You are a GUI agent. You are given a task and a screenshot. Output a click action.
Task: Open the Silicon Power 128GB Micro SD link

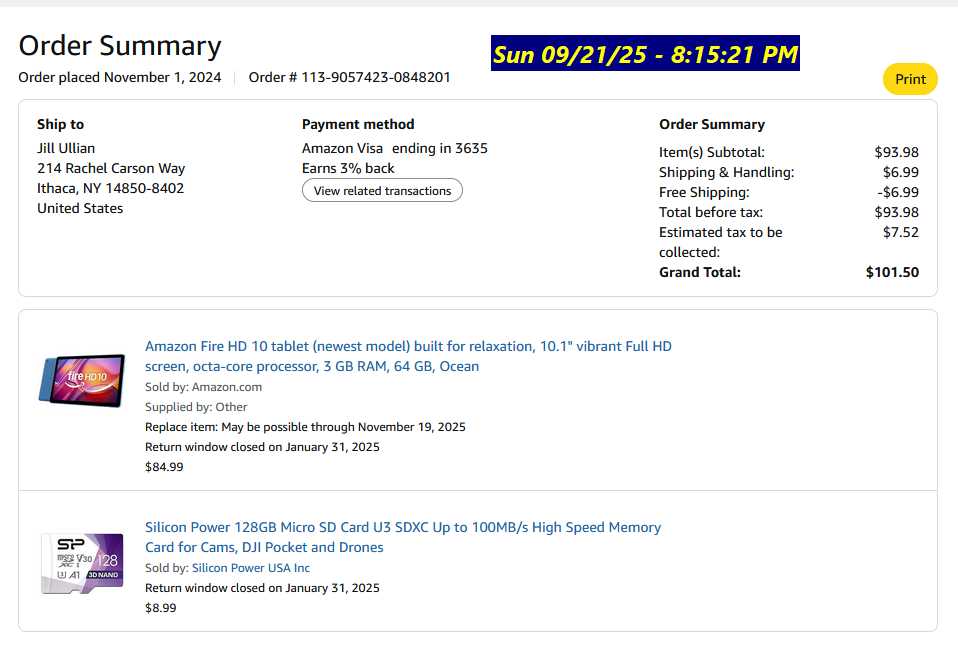coord(403,537)
